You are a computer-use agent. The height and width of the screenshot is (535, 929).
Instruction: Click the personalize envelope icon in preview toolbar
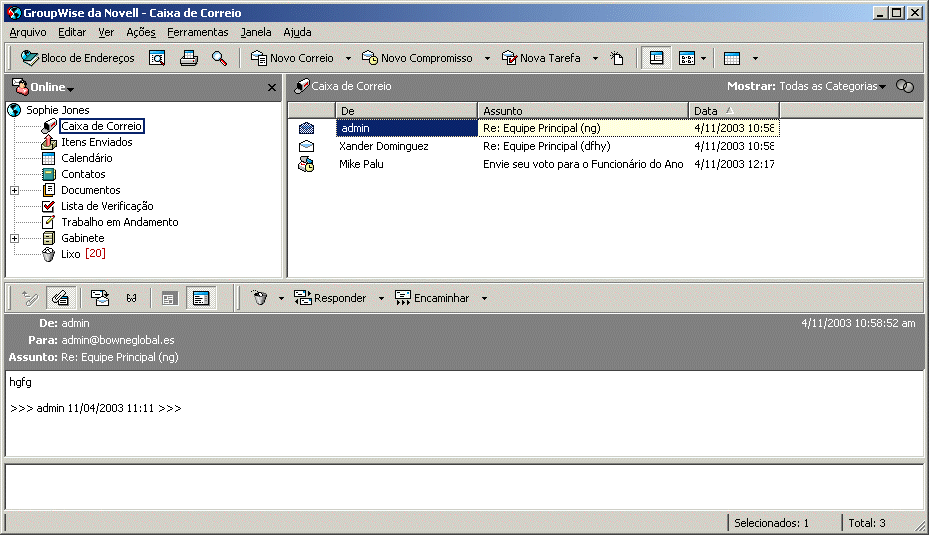point(100,298)
